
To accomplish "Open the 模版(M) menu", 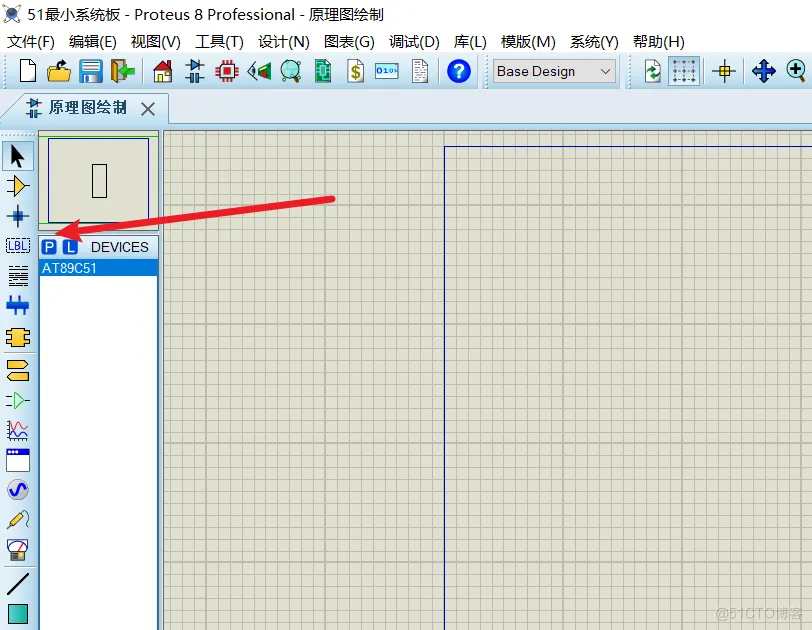I will click(x=528, y=41).
